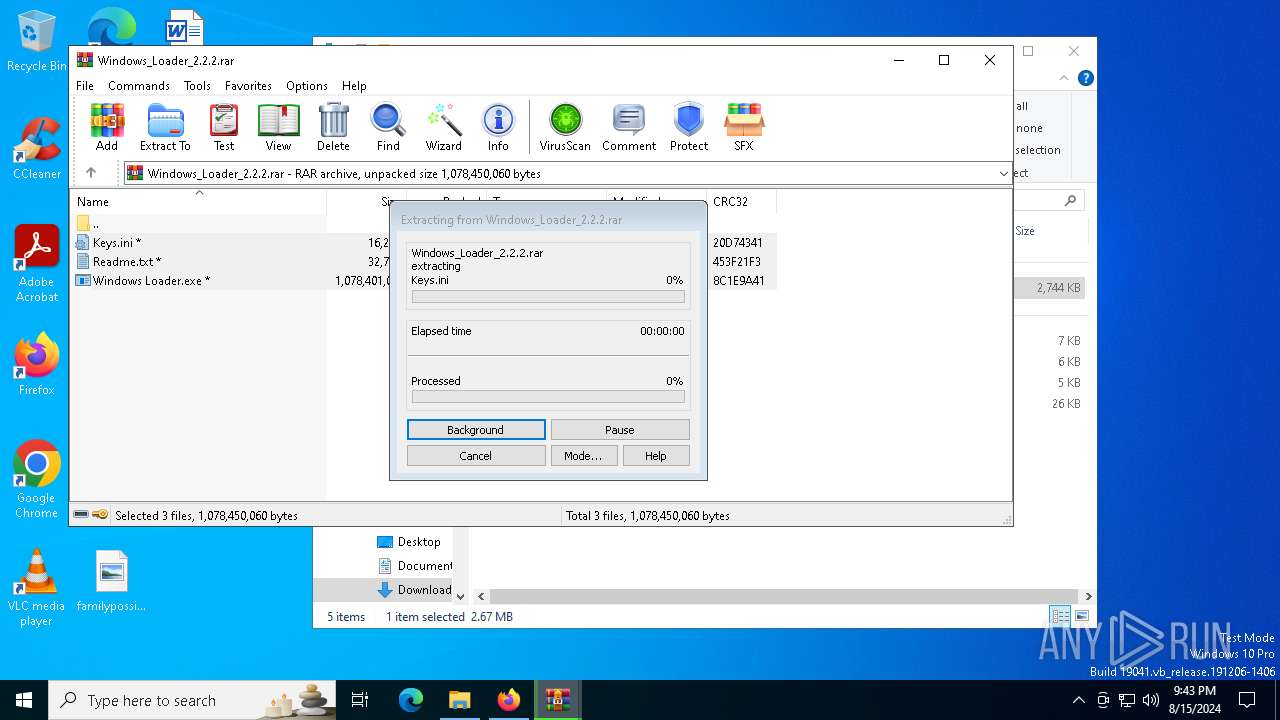The image size is (1280, 720).
Task: Open the View tool
Action: 278,127
